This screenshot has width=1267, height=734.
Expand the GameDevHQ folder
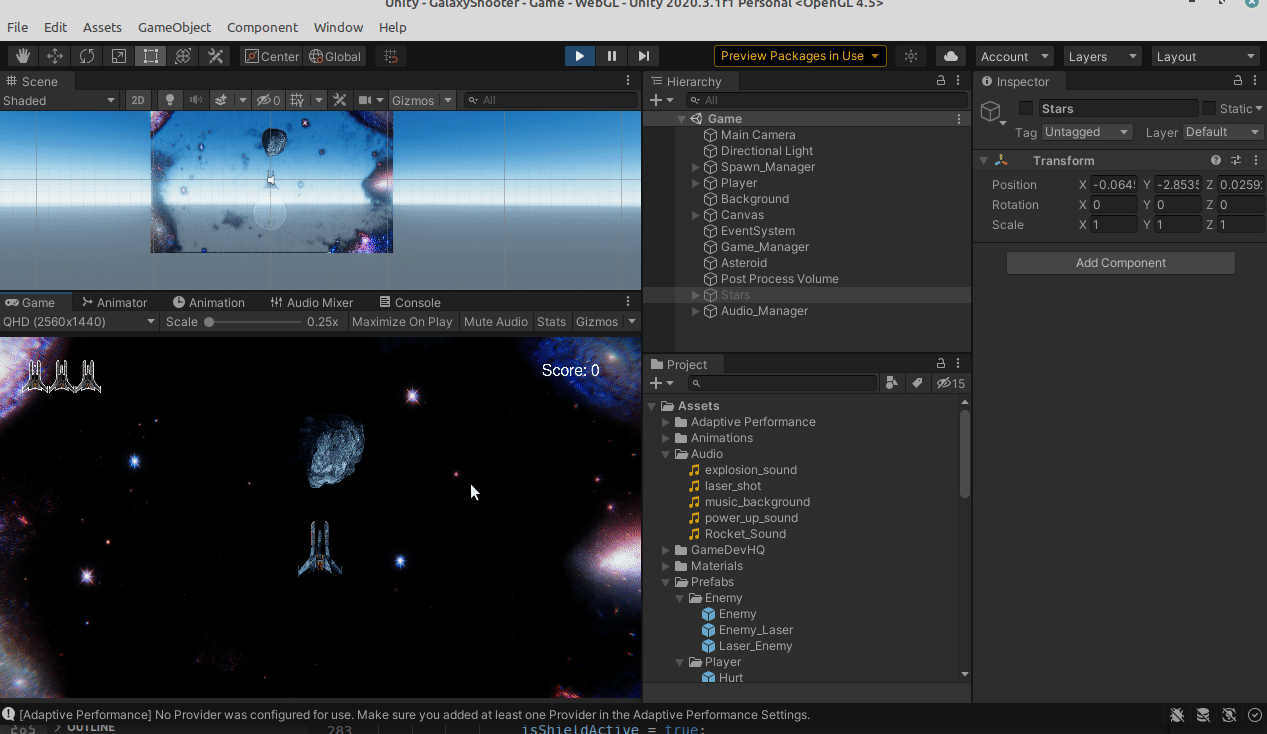(666, 550)
